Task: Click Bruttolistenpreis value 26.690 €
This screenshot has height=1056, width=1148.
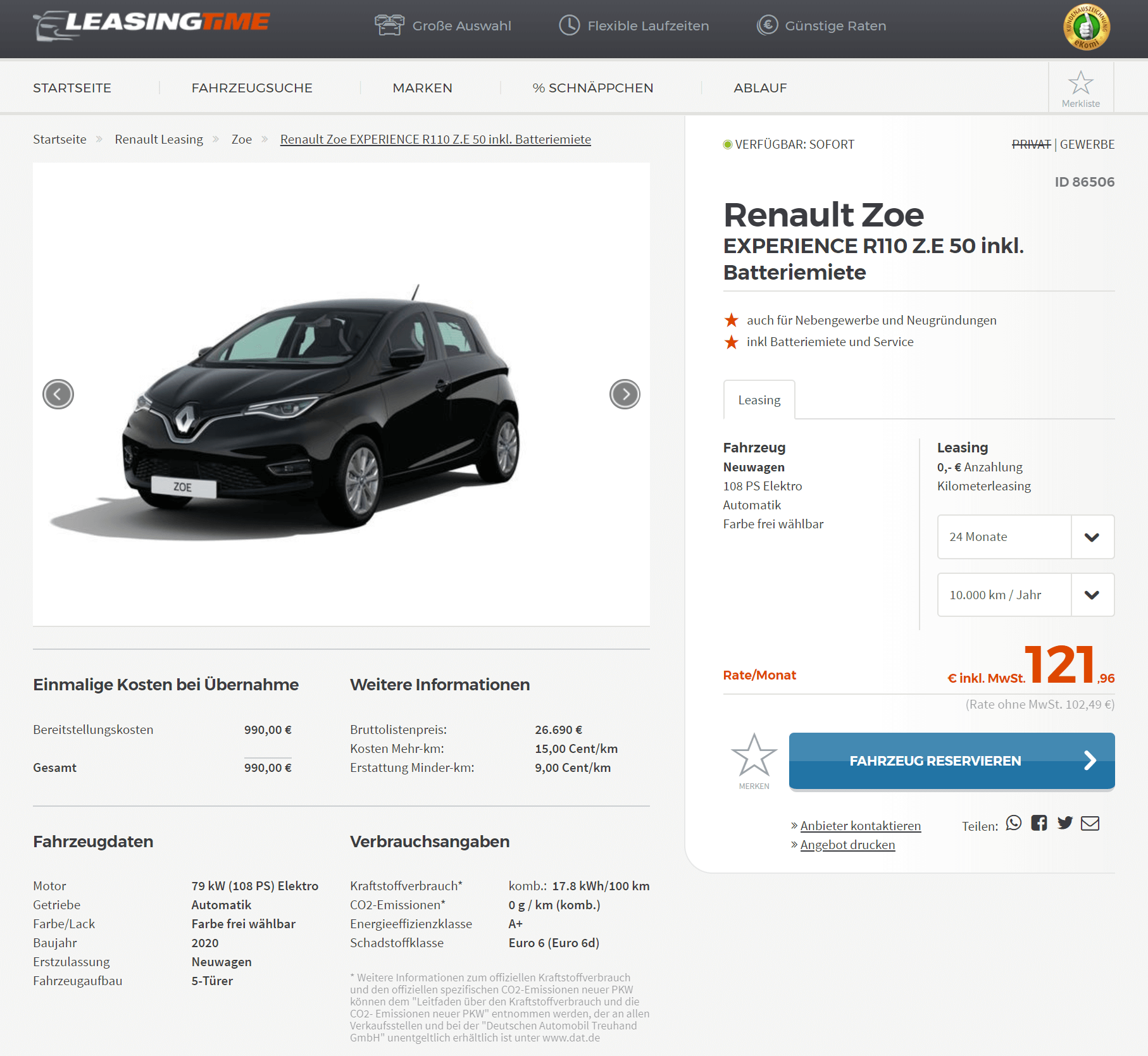Action: click(x=558, y=730)
